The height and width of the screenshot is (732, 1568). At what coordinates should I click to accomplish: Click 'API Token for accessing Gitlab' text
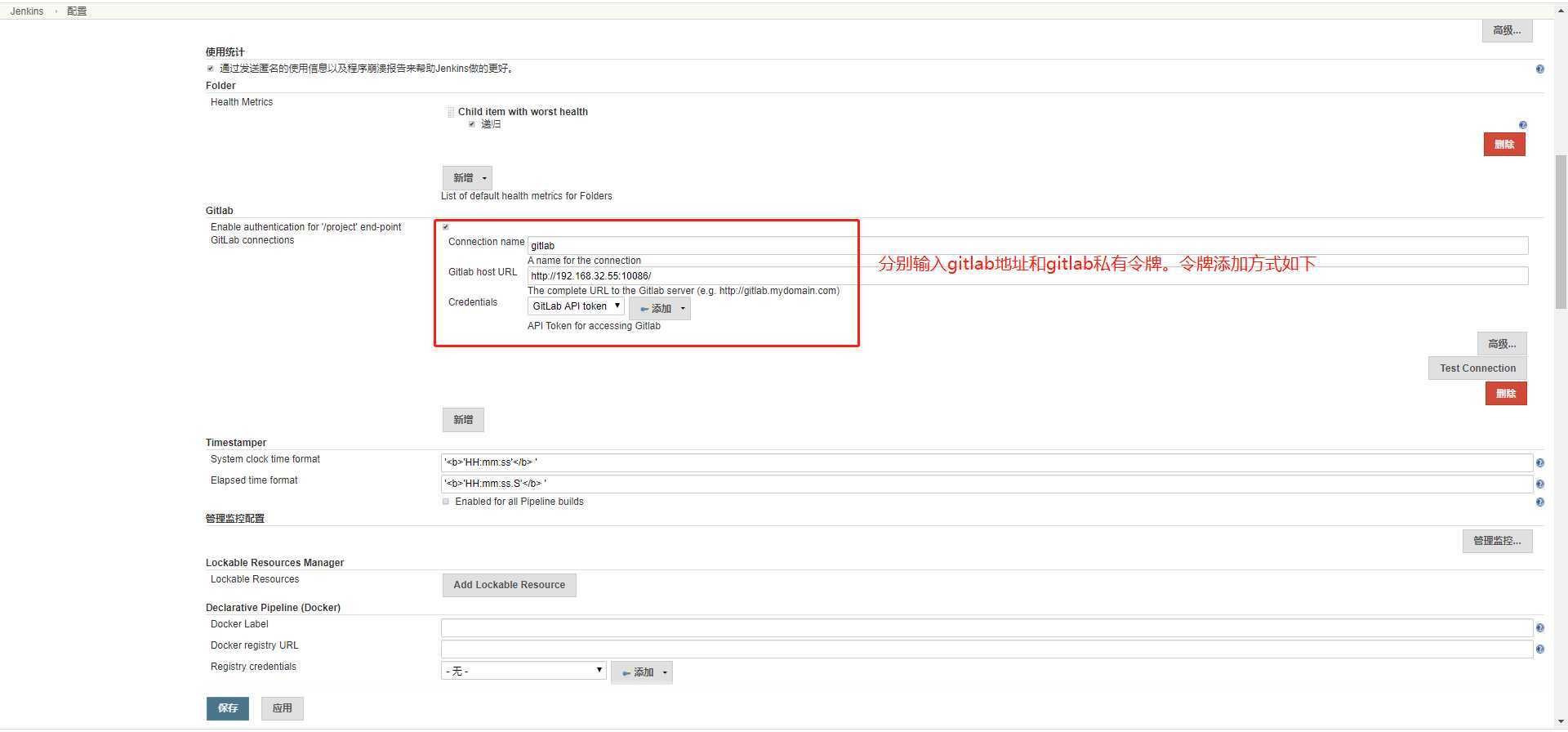[594, 326]
